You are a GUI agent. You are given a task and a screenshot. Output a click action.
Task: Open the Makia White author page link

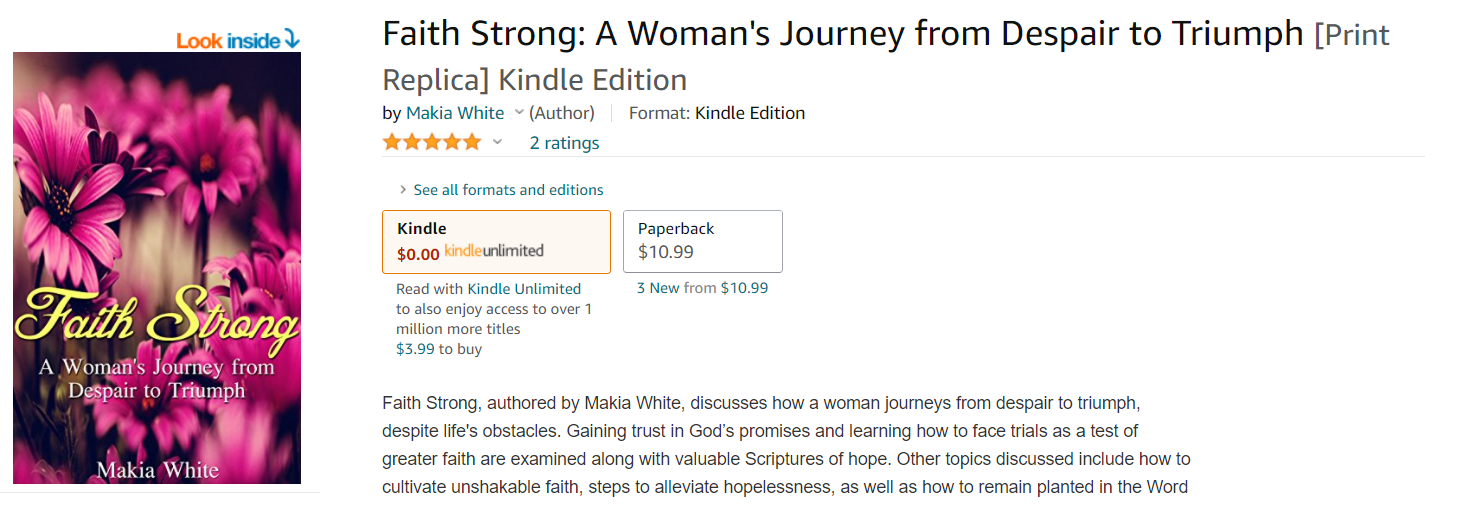coord(455,113)
